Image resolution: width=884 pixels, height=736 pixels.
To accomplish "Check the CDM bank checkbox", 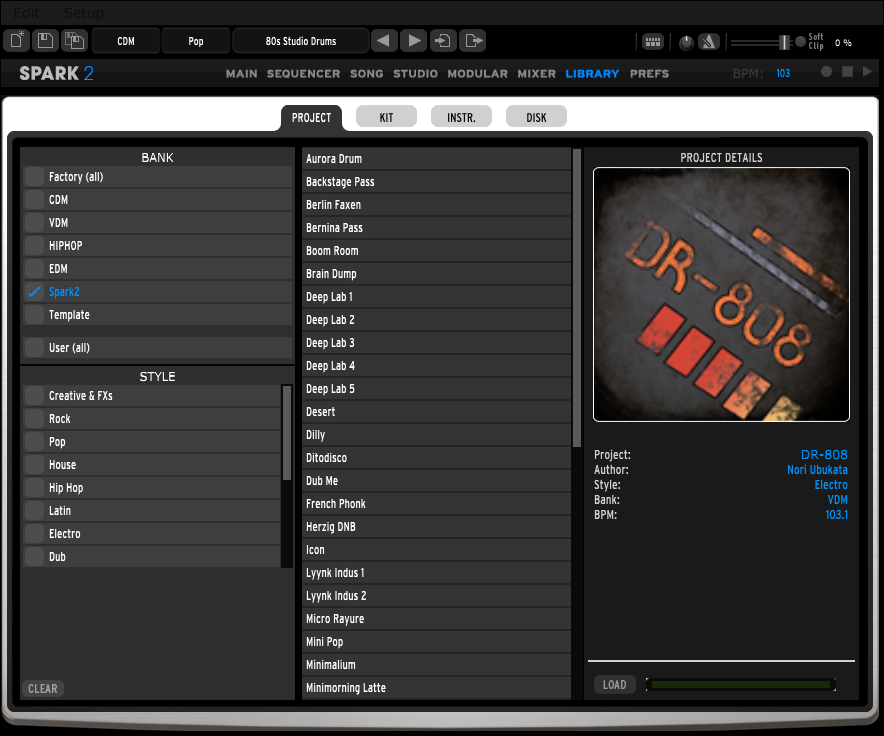I will (x=34, y=200).
